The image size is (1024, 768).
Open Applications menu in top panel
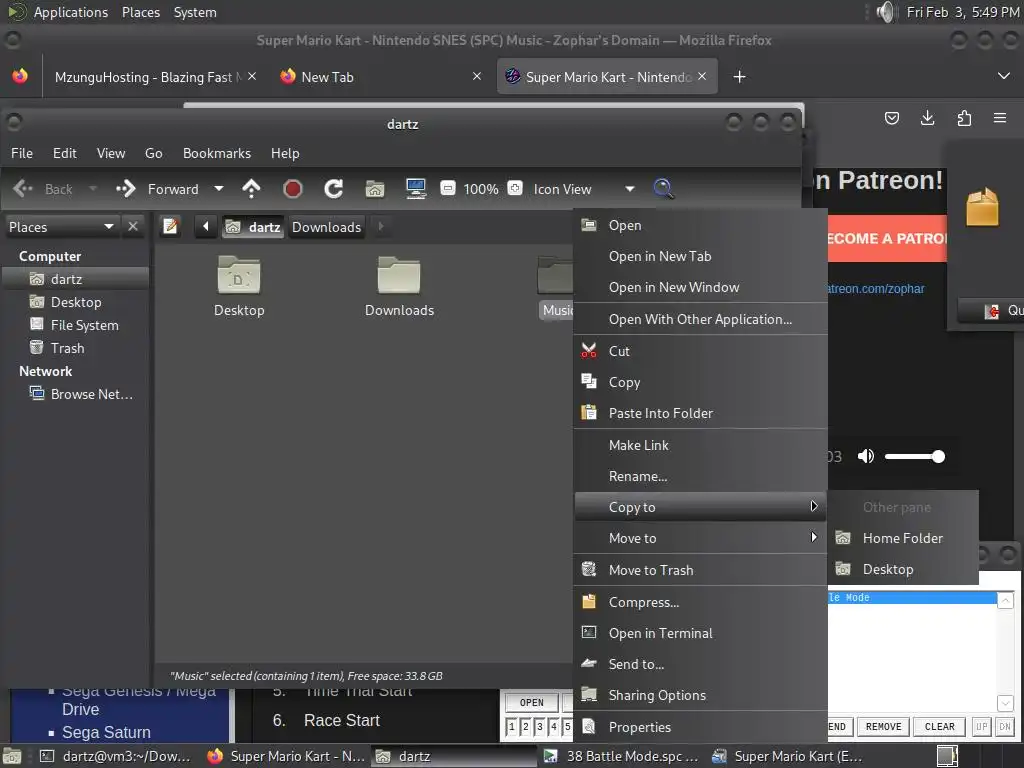pos(71,12)
